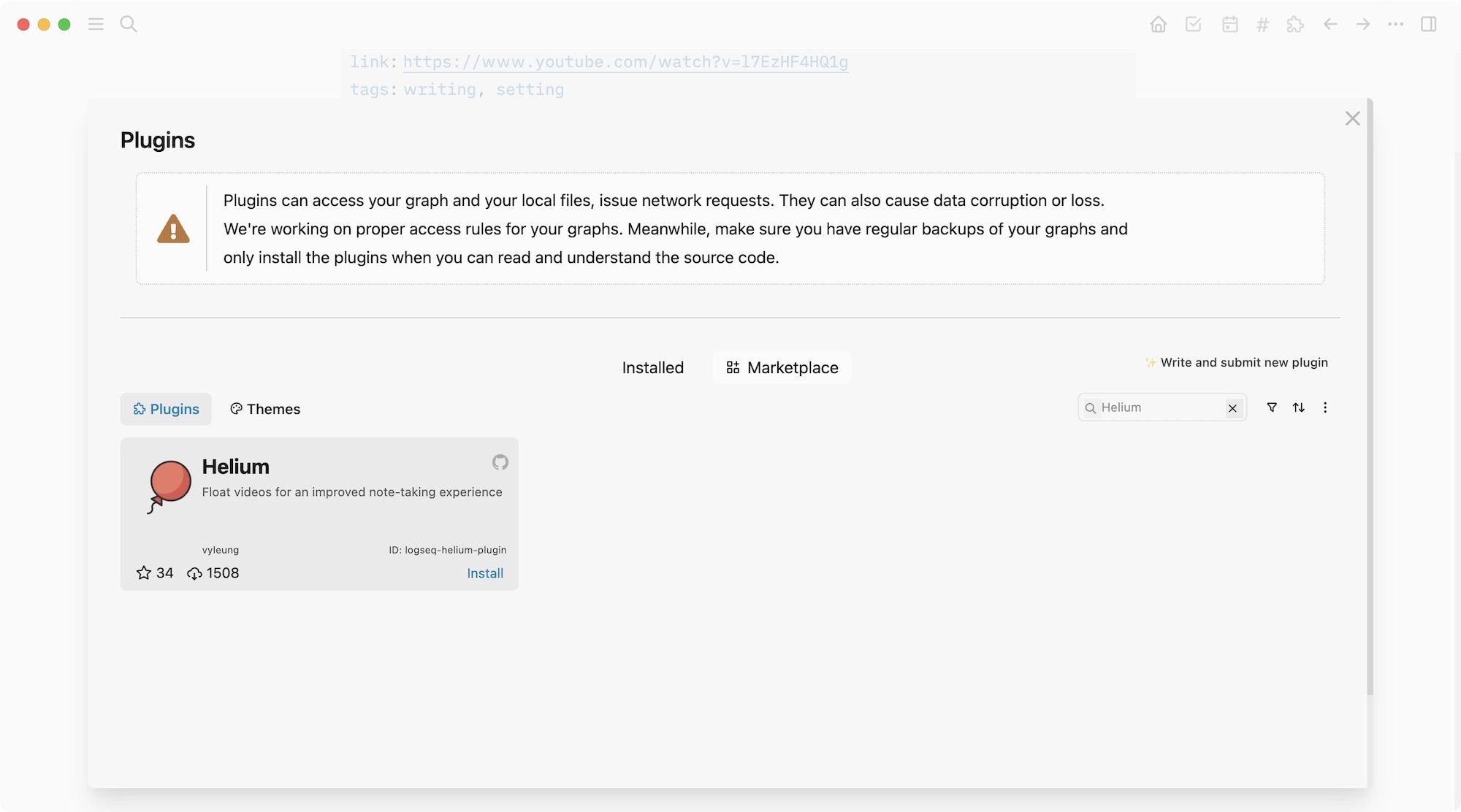Expand the plugin sort options dropdown
This screenshot has width=1461, height=812.
1299,407
